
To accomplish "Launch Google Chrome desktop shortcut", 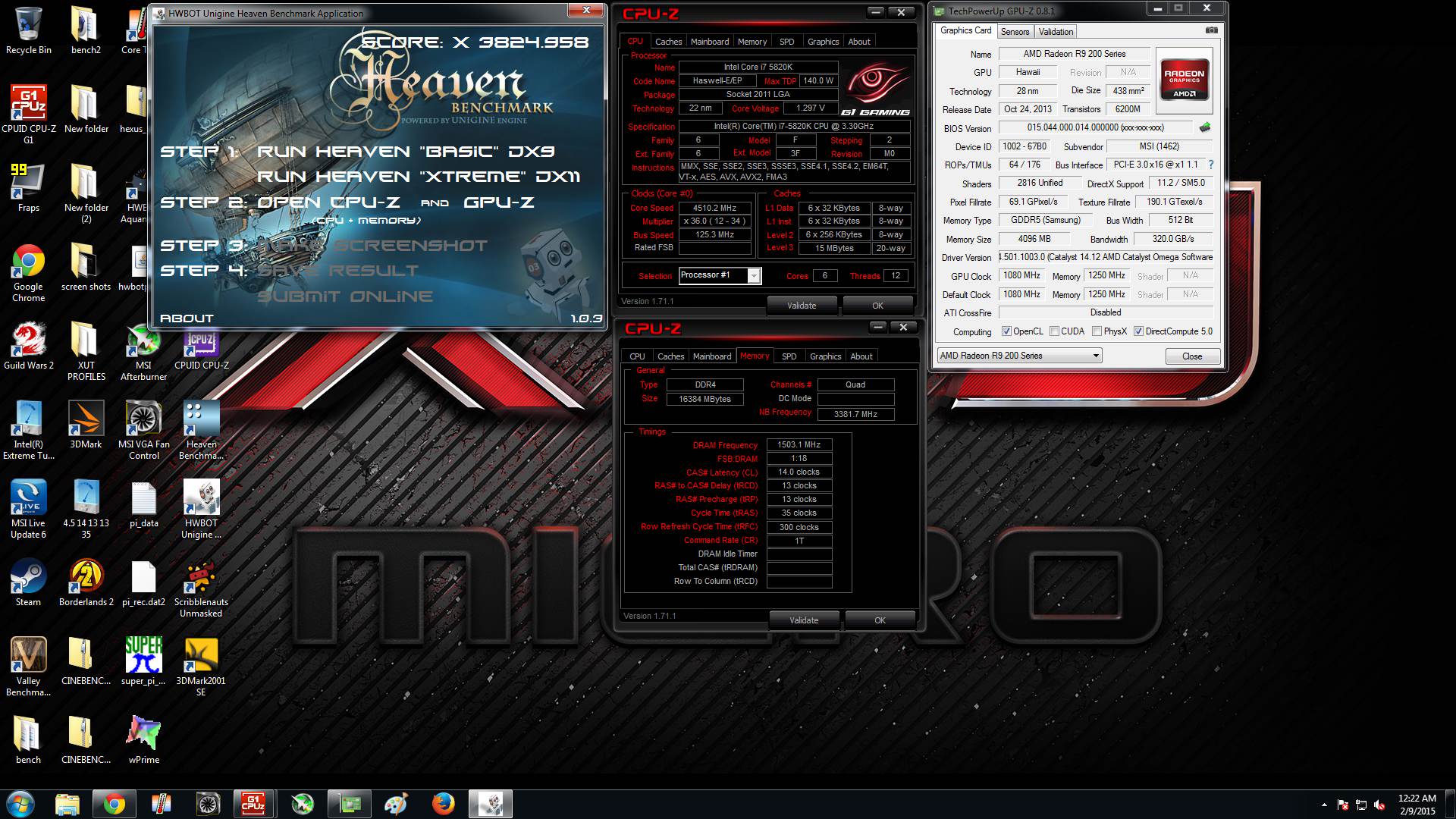I will tap(28, 273).
